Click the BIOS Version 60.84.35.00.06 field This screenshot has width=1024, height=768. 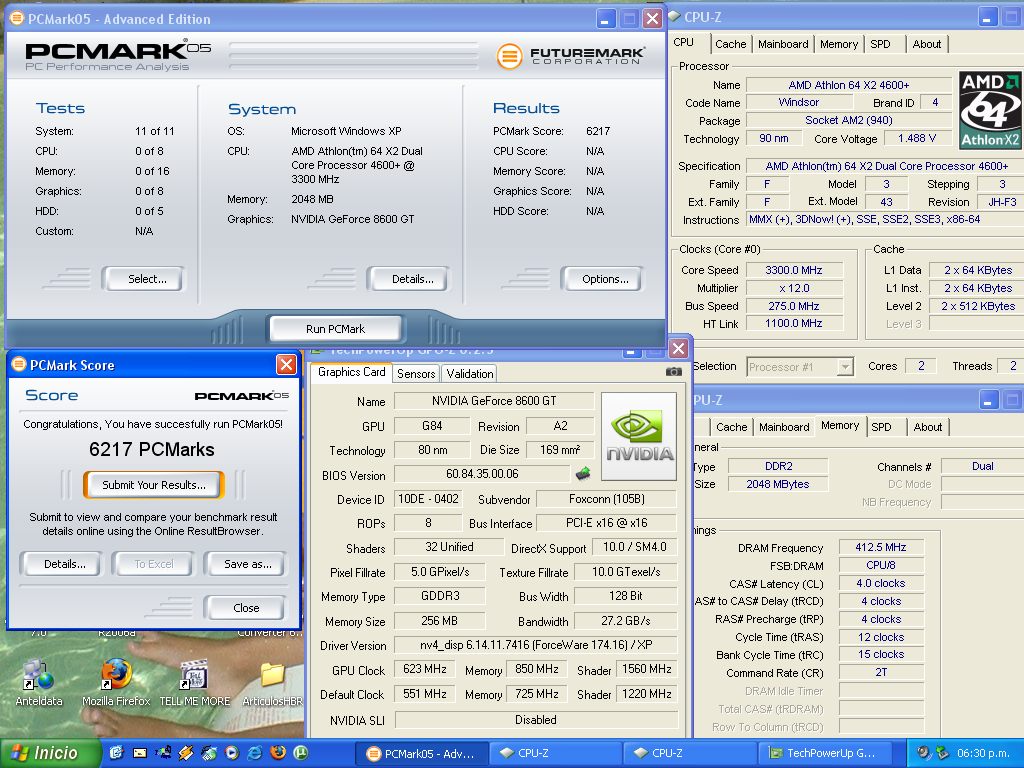[482, 473]
